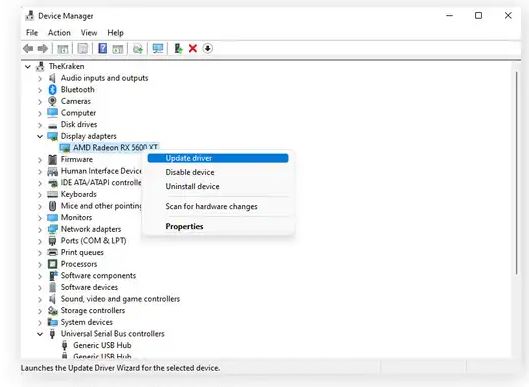Expand the Disk drives node

[40, 125]
